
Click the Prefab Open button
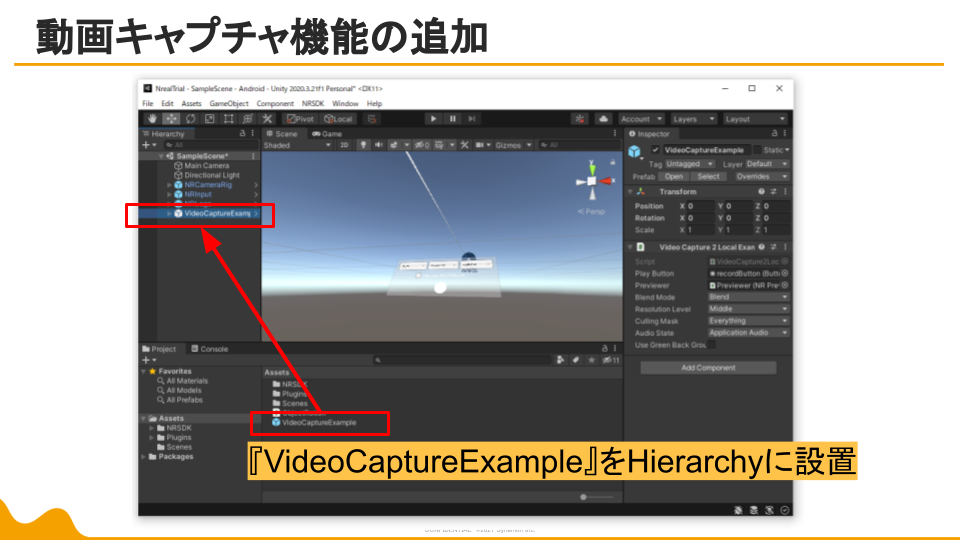pyautogui.click(x=673, y=176)
